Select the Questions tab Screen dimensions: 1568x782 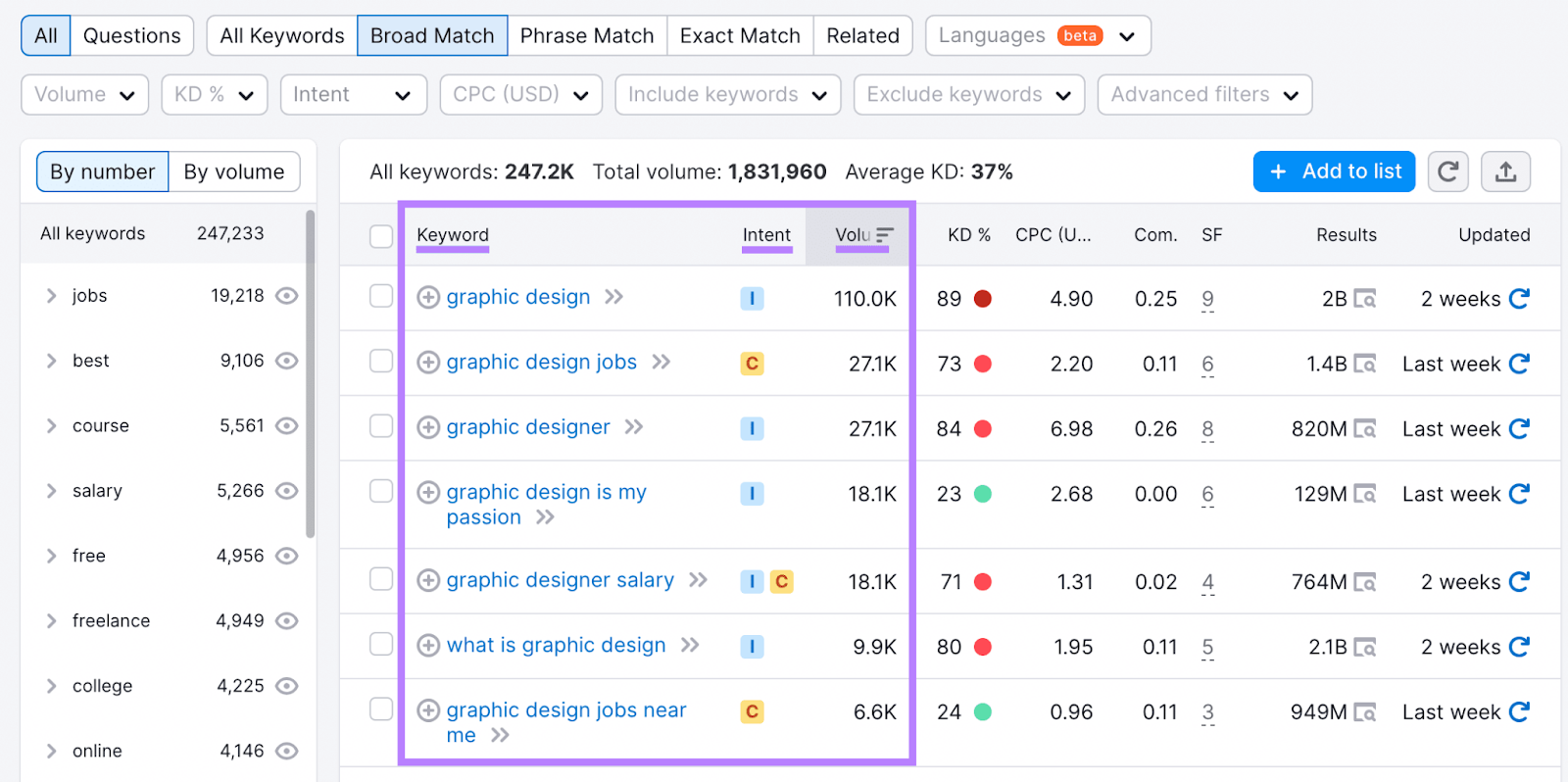point(131,36)
